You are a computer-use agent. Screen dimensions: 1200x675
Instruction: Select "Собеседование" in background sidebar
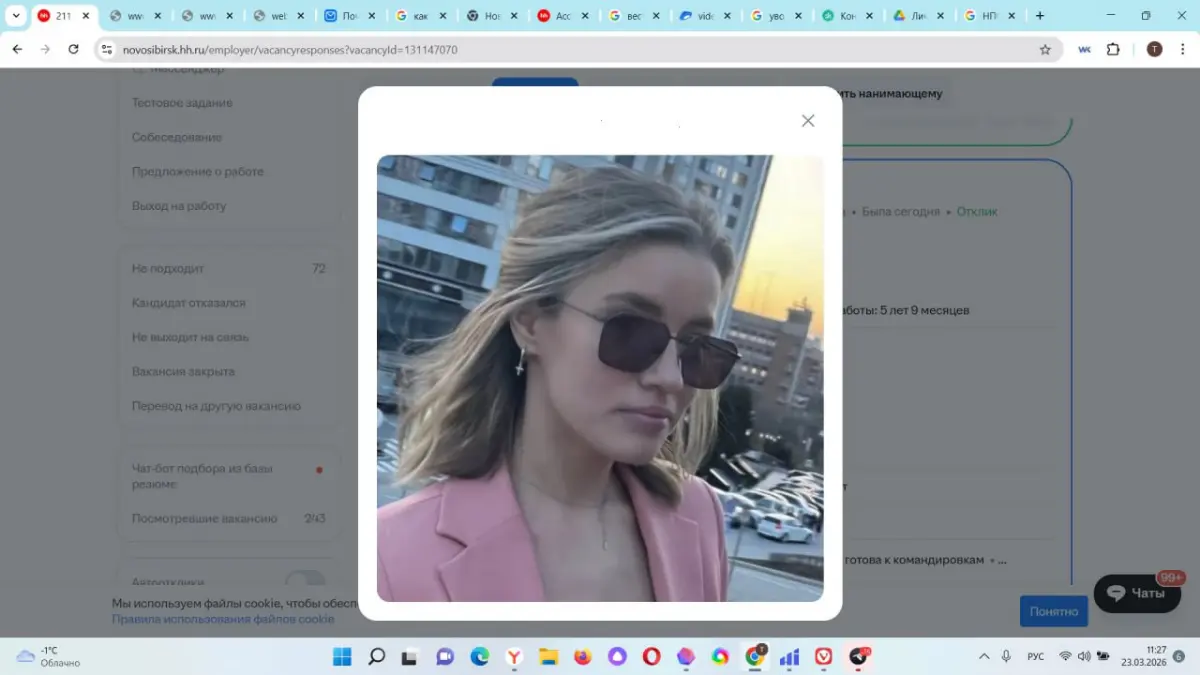tap(177, 137)
